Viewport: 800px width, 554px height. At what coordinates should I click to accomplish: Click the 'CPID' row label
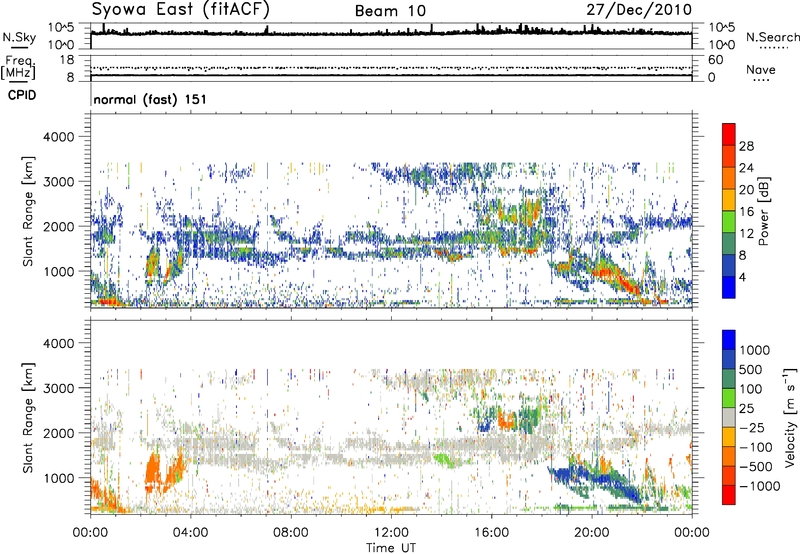pos(22,95)
